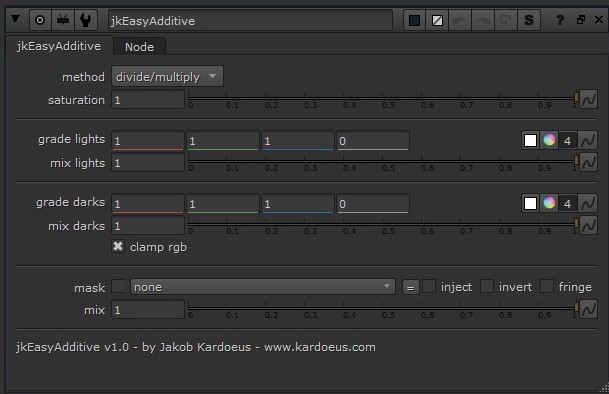Open help with the question mark icon
Screen dimensions: 609x394
(560, 20)
